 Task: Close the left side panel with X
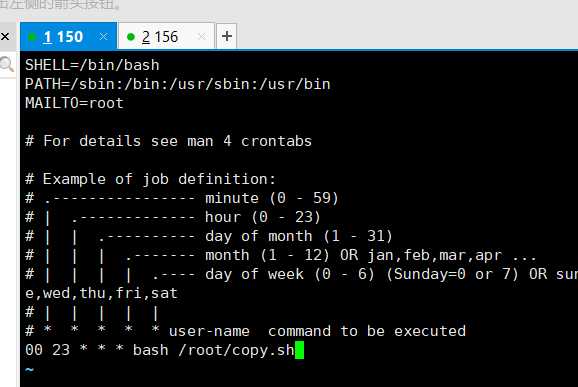5,36
